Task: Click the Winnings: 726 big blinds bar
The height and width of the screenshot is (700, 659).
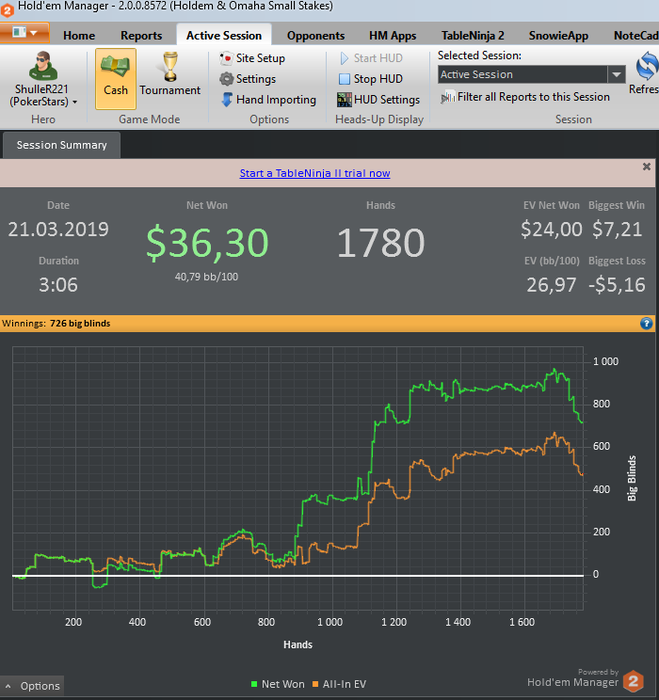Action: (328, 323)
